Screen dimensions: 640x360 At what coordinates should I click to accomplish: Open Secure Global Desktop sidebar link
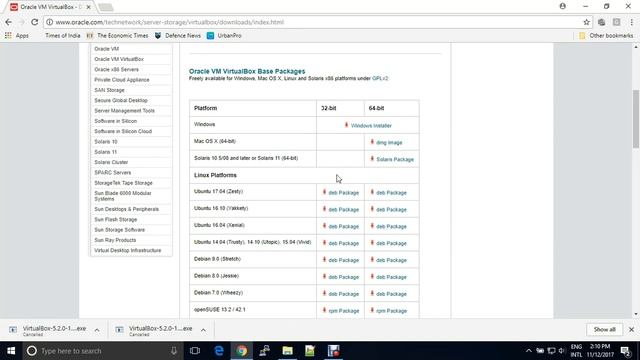tap(121, 100)
